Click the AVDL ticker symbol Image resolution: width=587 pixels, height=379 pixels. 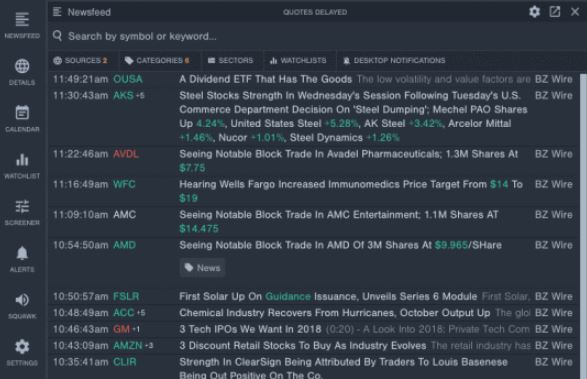pyautogui.click(x=126, y=154)
